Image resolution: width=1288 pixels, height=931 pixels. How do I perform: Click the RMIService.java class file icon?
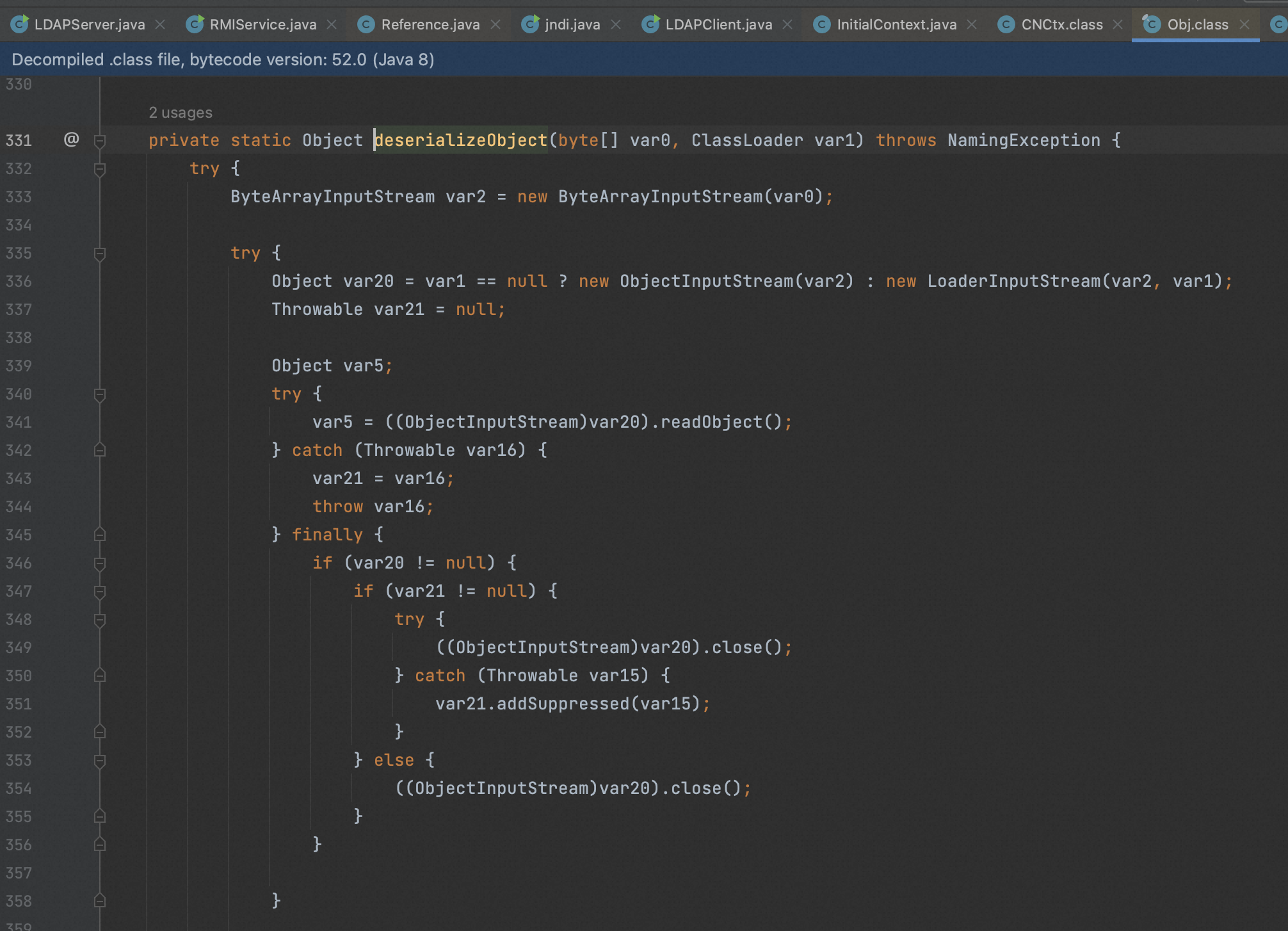(195, 24)
